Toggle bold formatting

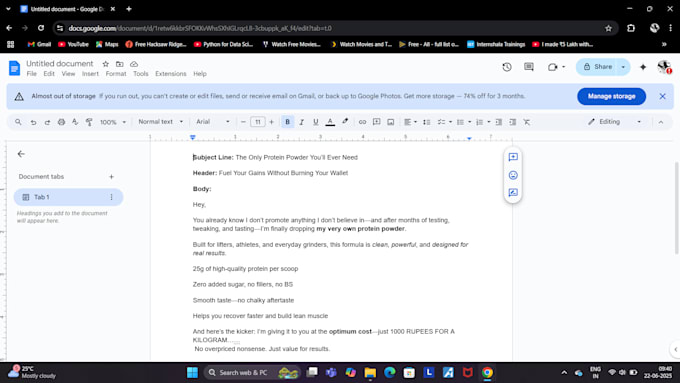point(287,122)
